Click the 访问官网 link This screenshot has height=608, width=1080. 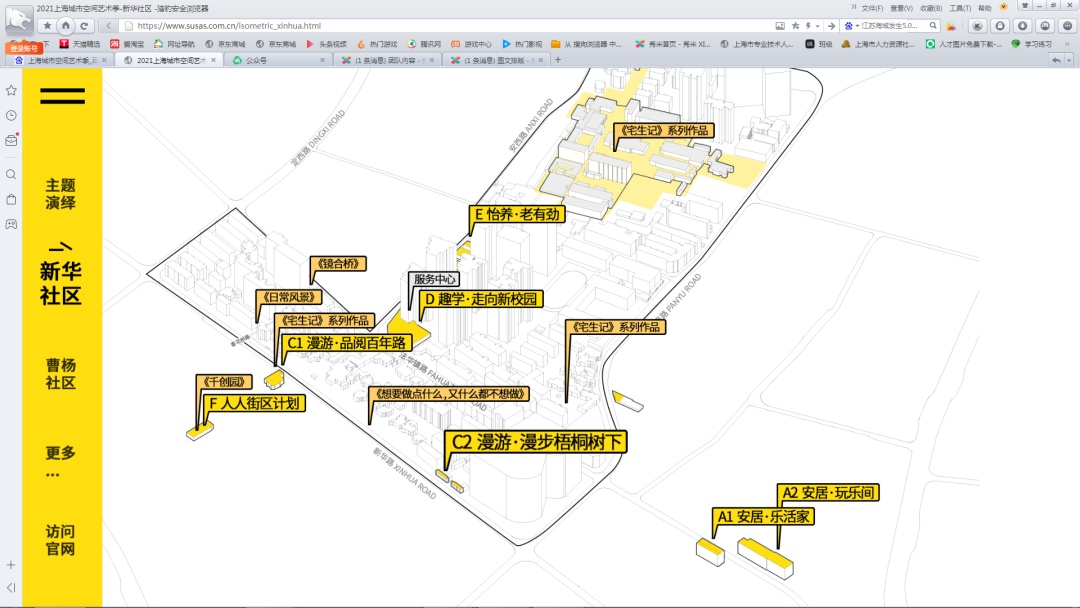(x=60, y=540)
